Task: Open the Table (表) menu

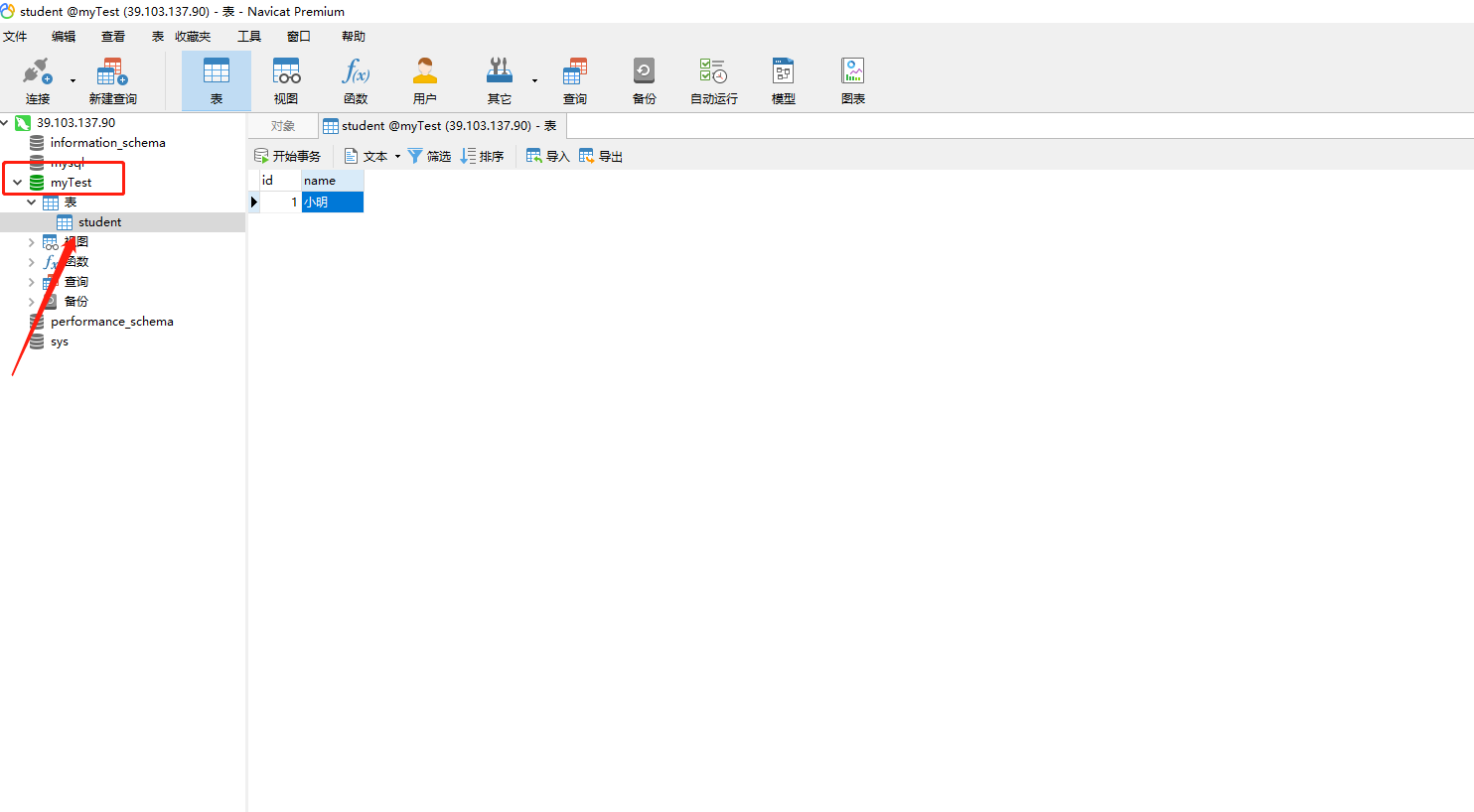Action: (158, 37)
